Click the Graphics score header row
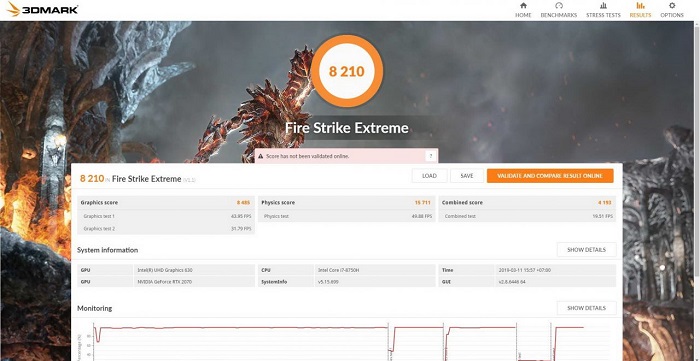700x361 pixels. (x=166, y=203)
